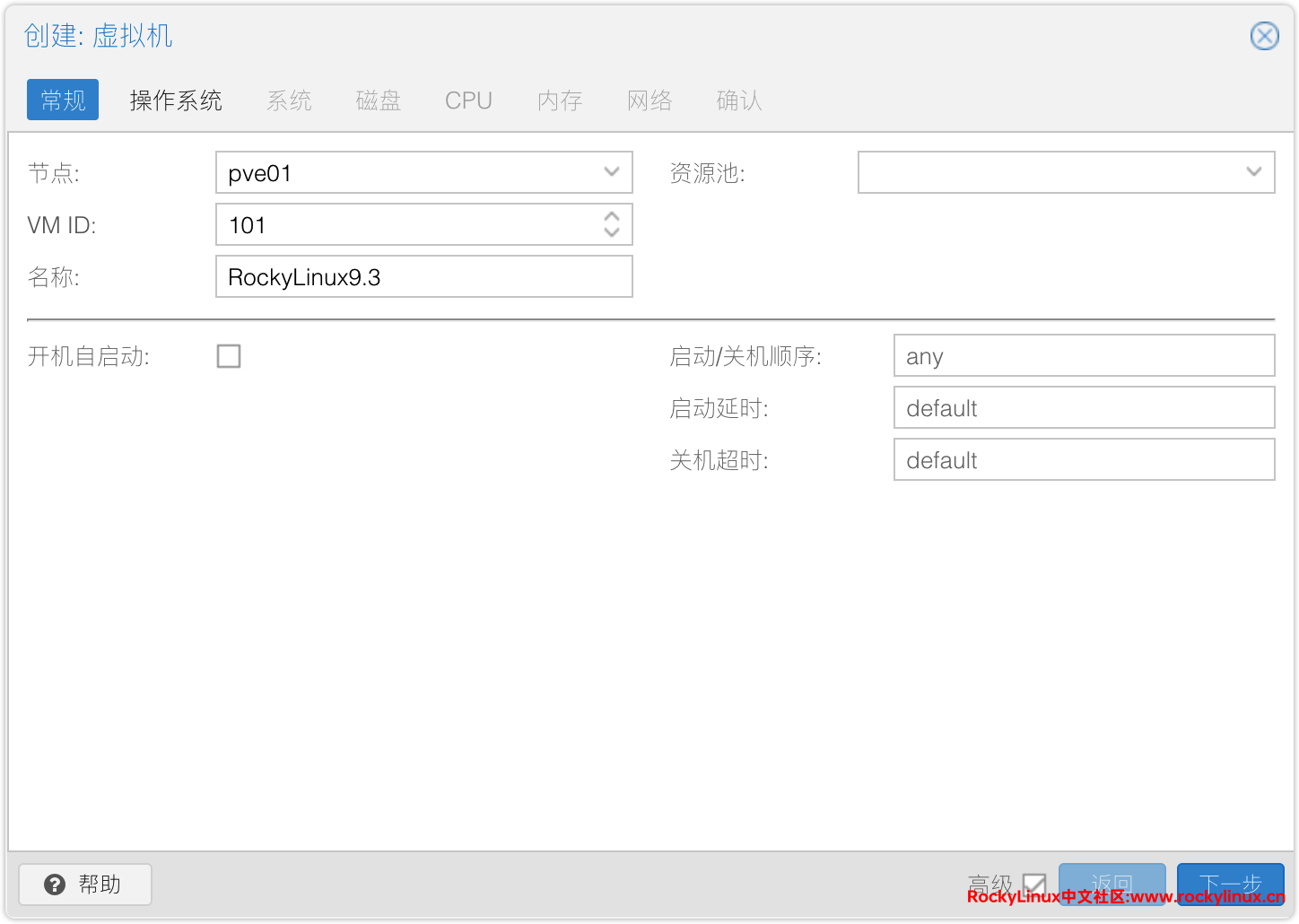
Task: Switch to the 操作系统 tab
Action: [x=176, y=100]
